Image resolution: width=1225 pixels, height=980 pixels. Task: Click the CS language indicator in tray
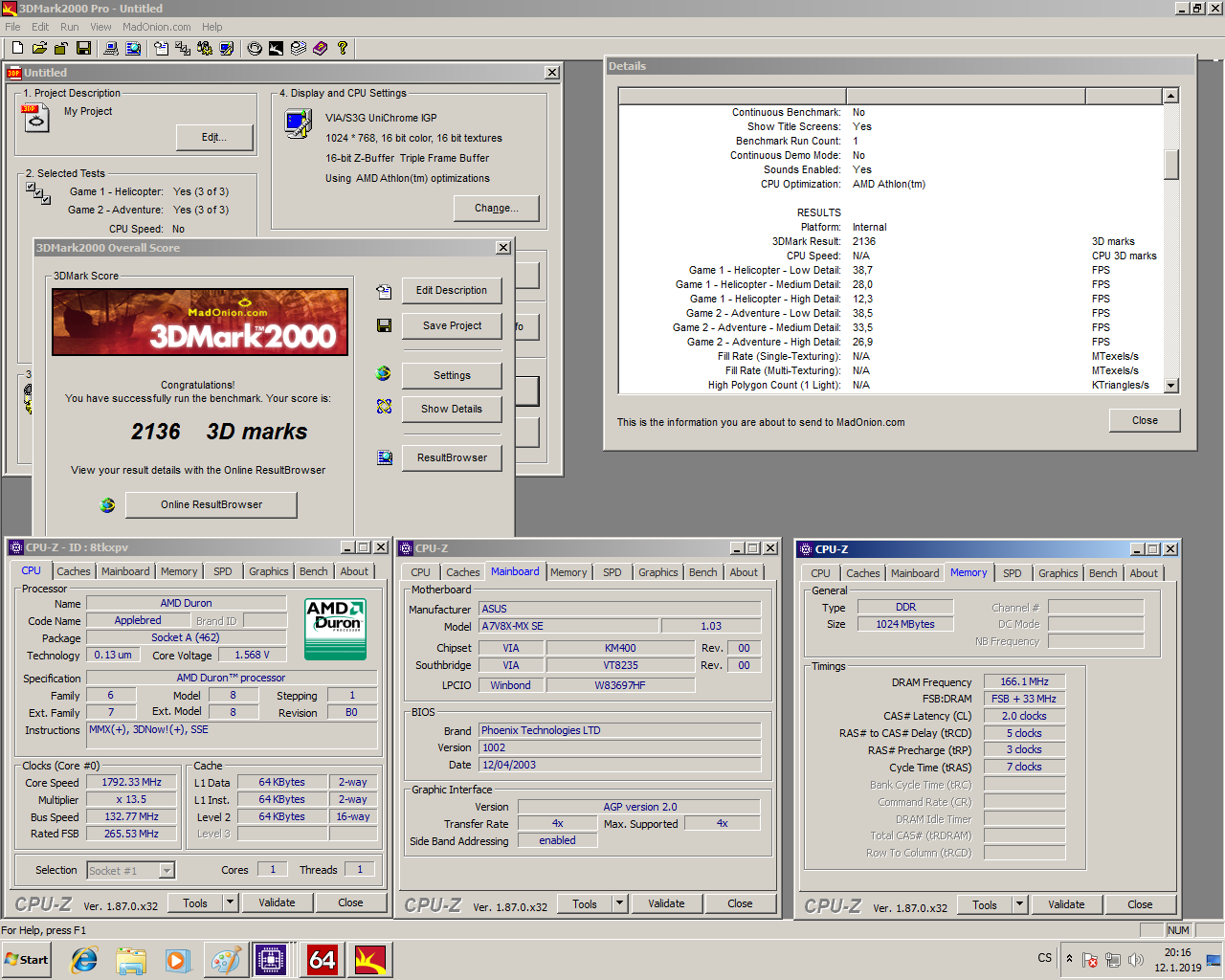click(x=1044, y=958)
